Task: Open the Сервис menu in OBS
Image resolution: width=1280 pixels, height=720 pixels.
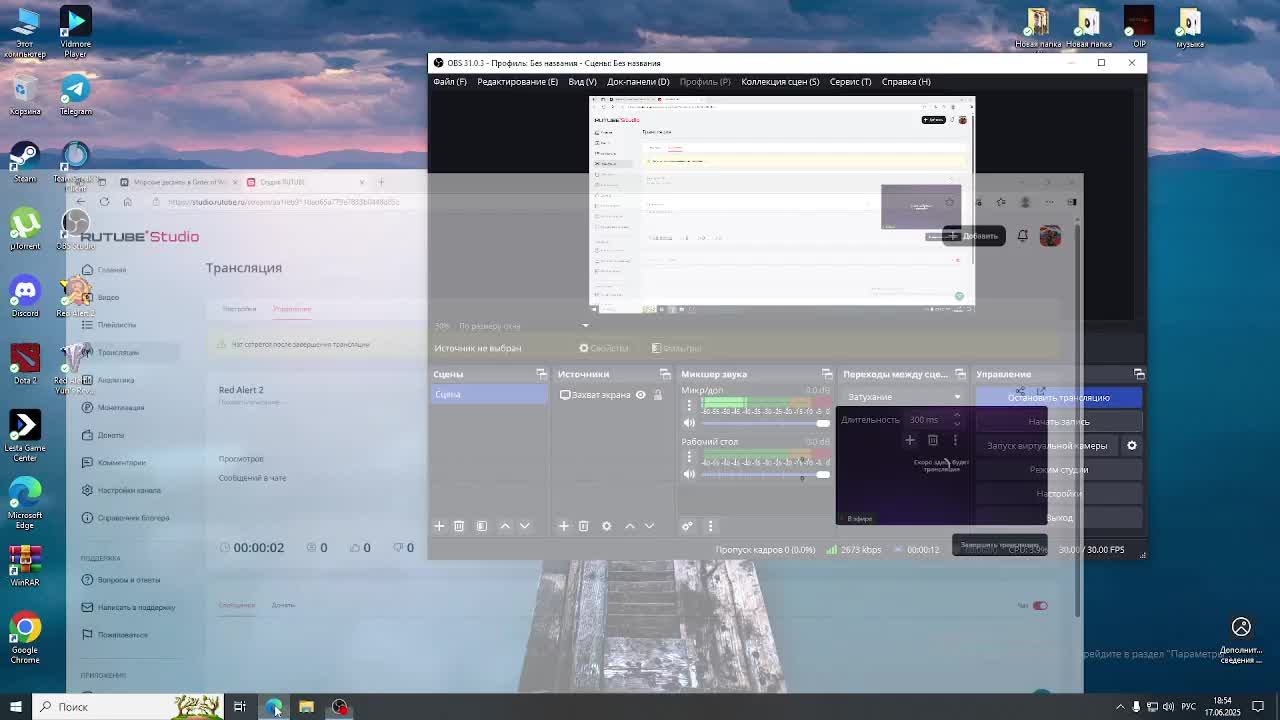Action: 850,82
